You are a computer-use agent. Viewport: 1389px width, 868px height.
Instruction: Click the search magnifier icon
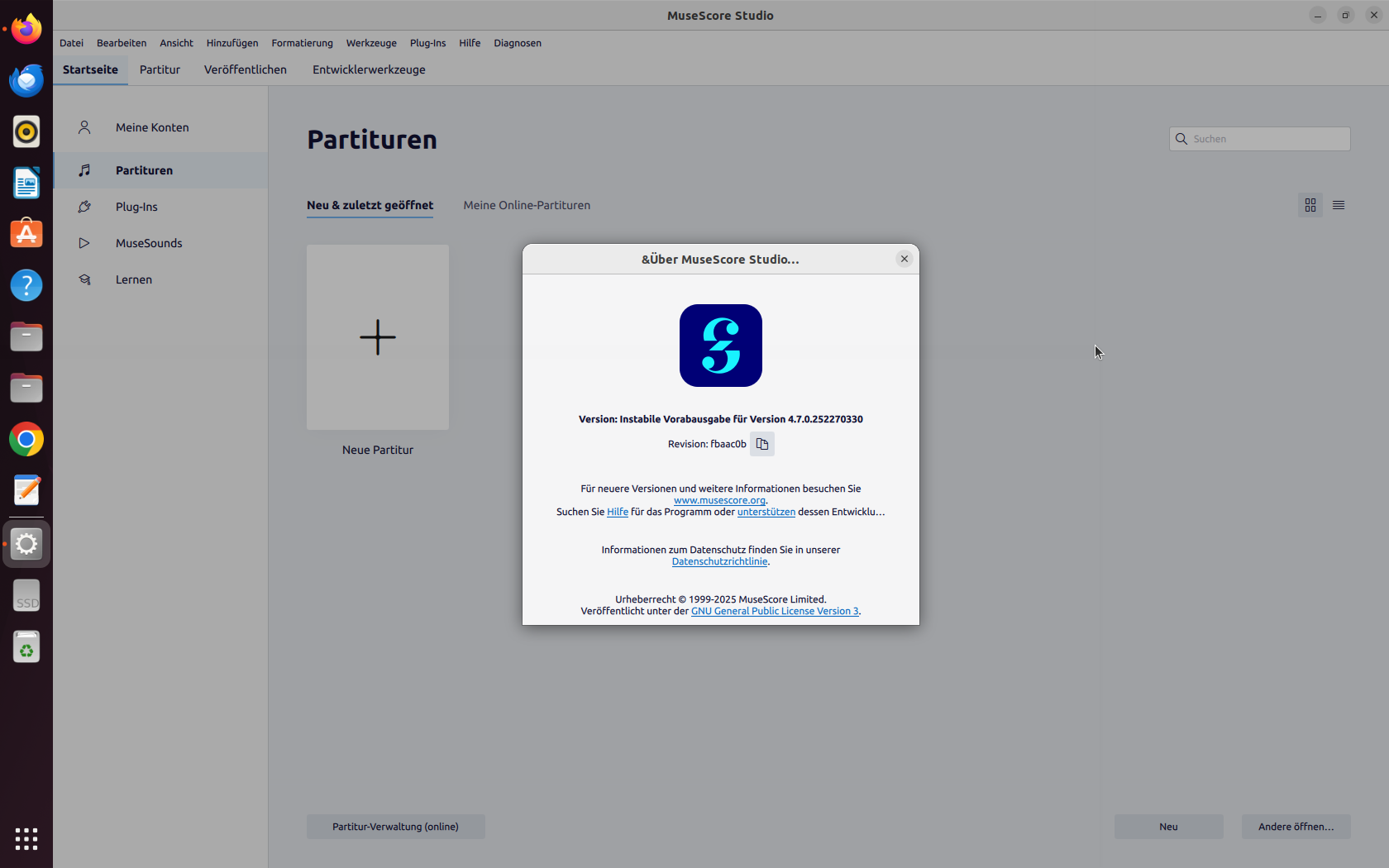coord(1181,139)
